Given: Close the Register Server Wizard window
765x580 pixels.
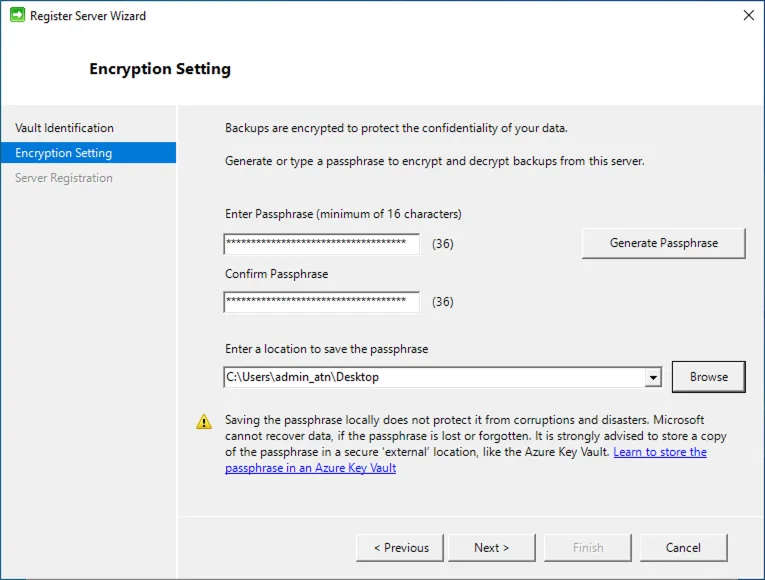Looking at the screenshot, I should point(747,16).
